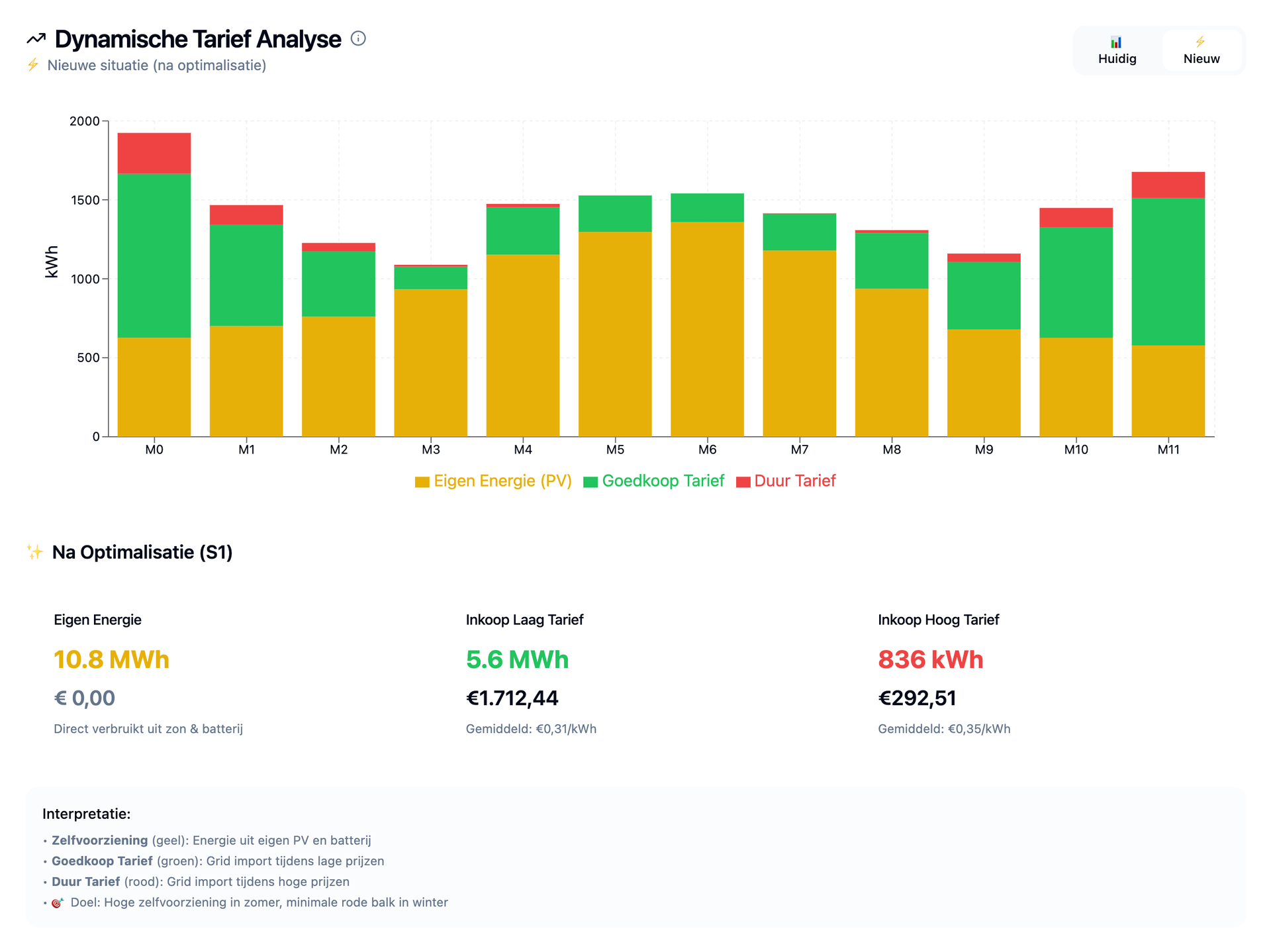Viewport: 1271px width, 952px height.
Task: Click the 10.8 MWh Eigen Energie value
Action: [x=111, y=659]
